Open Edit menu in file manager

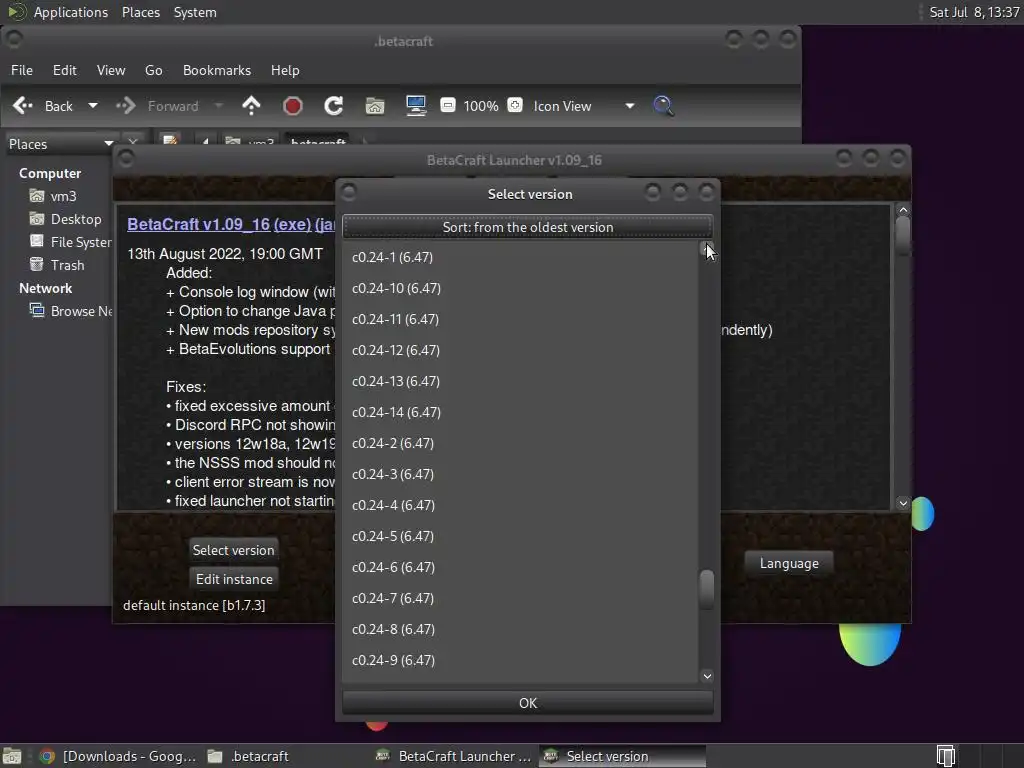(65, 70)
